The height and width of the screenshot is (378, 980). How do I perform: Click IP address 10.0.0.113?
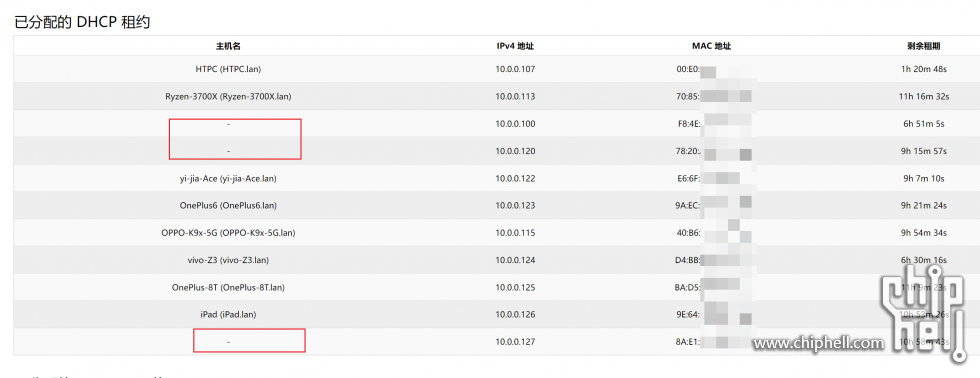point(516,97)
